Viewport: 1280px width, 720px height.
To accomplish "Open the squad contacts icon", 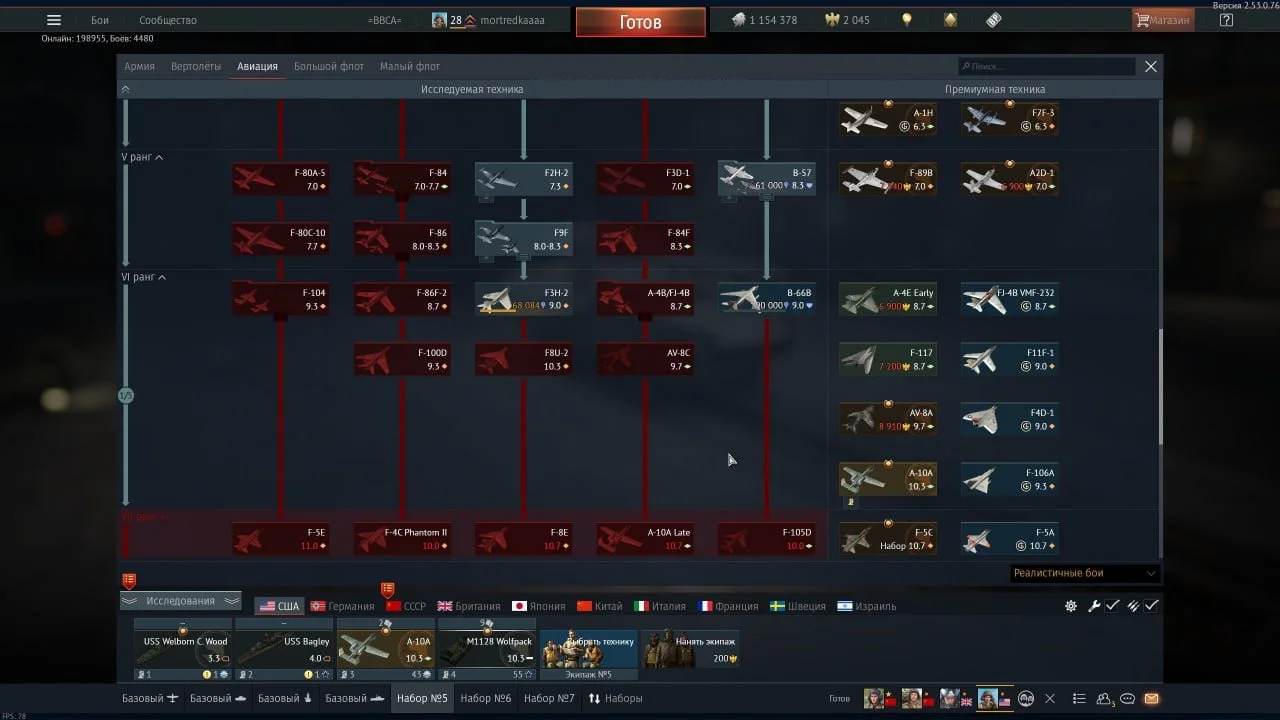I will click(x=1104, y=699).
